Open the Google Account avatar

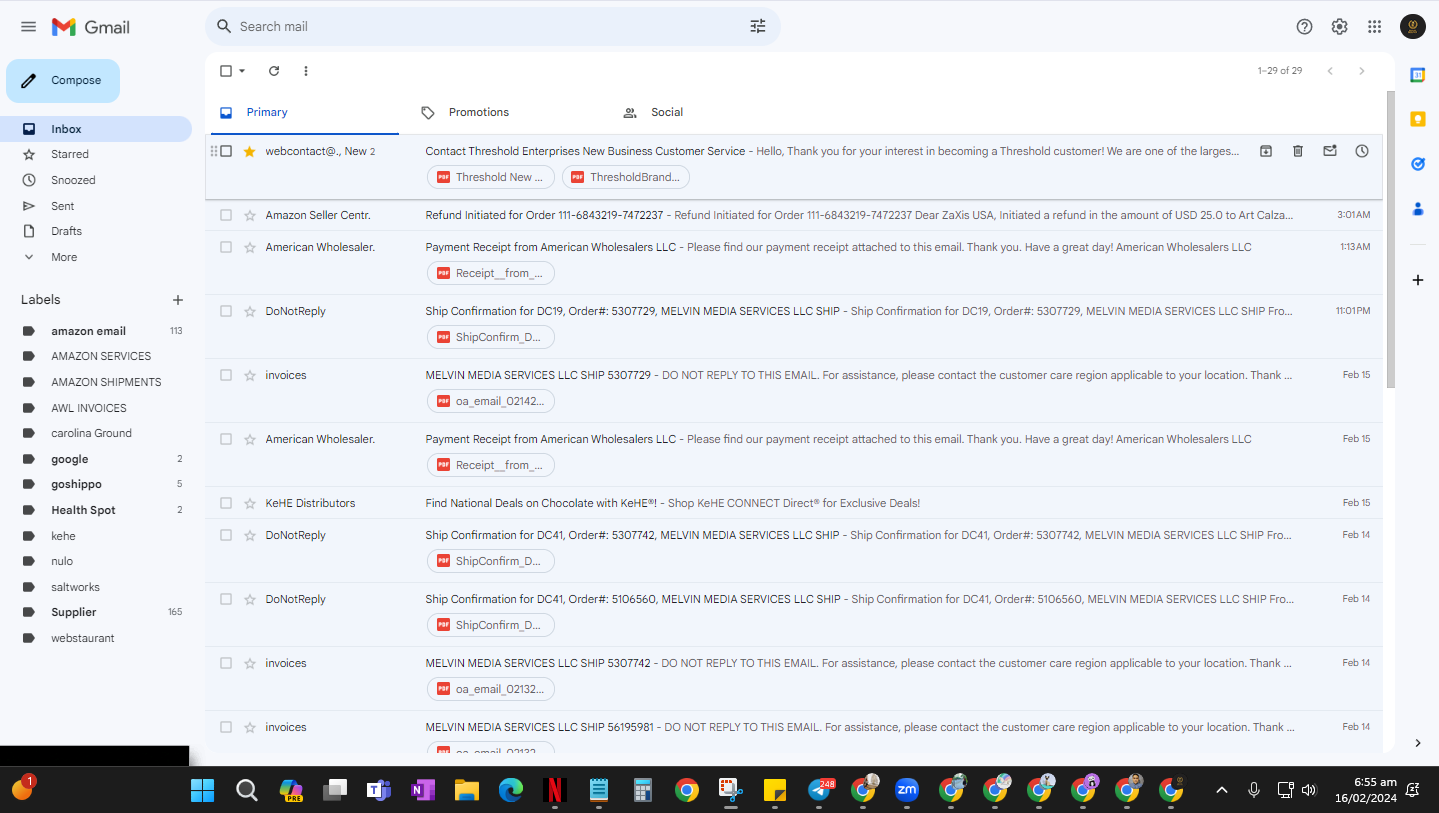(x=1413, y=27)
